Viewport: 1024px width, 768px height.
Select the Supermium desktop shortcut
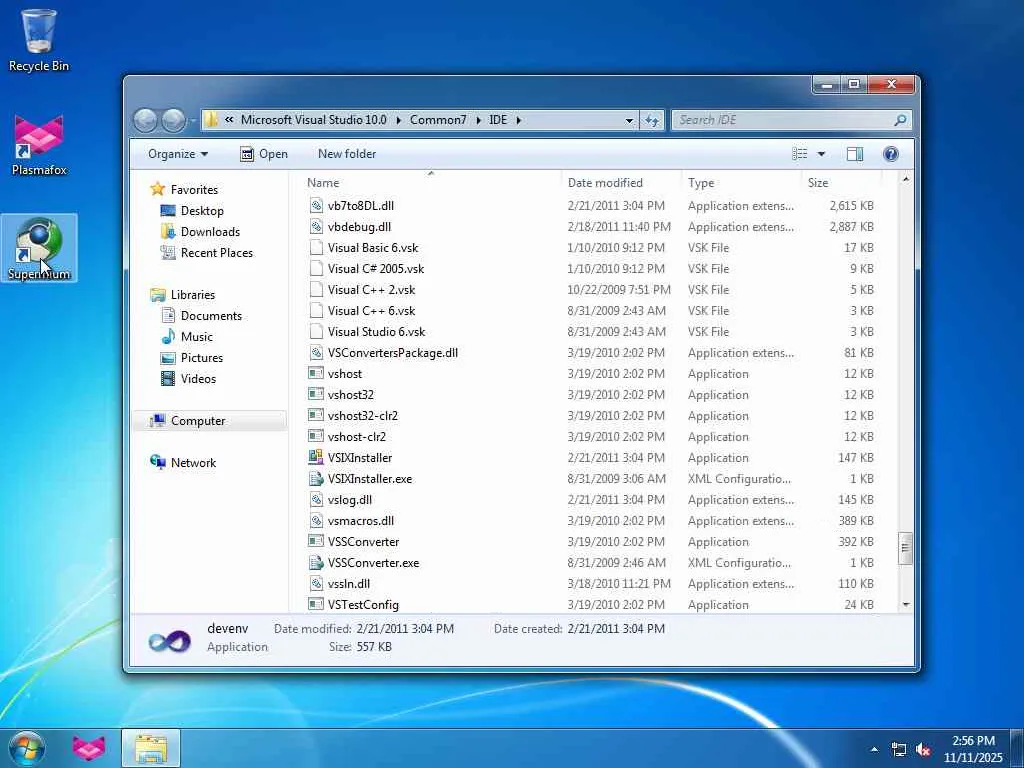pos(39,248)
